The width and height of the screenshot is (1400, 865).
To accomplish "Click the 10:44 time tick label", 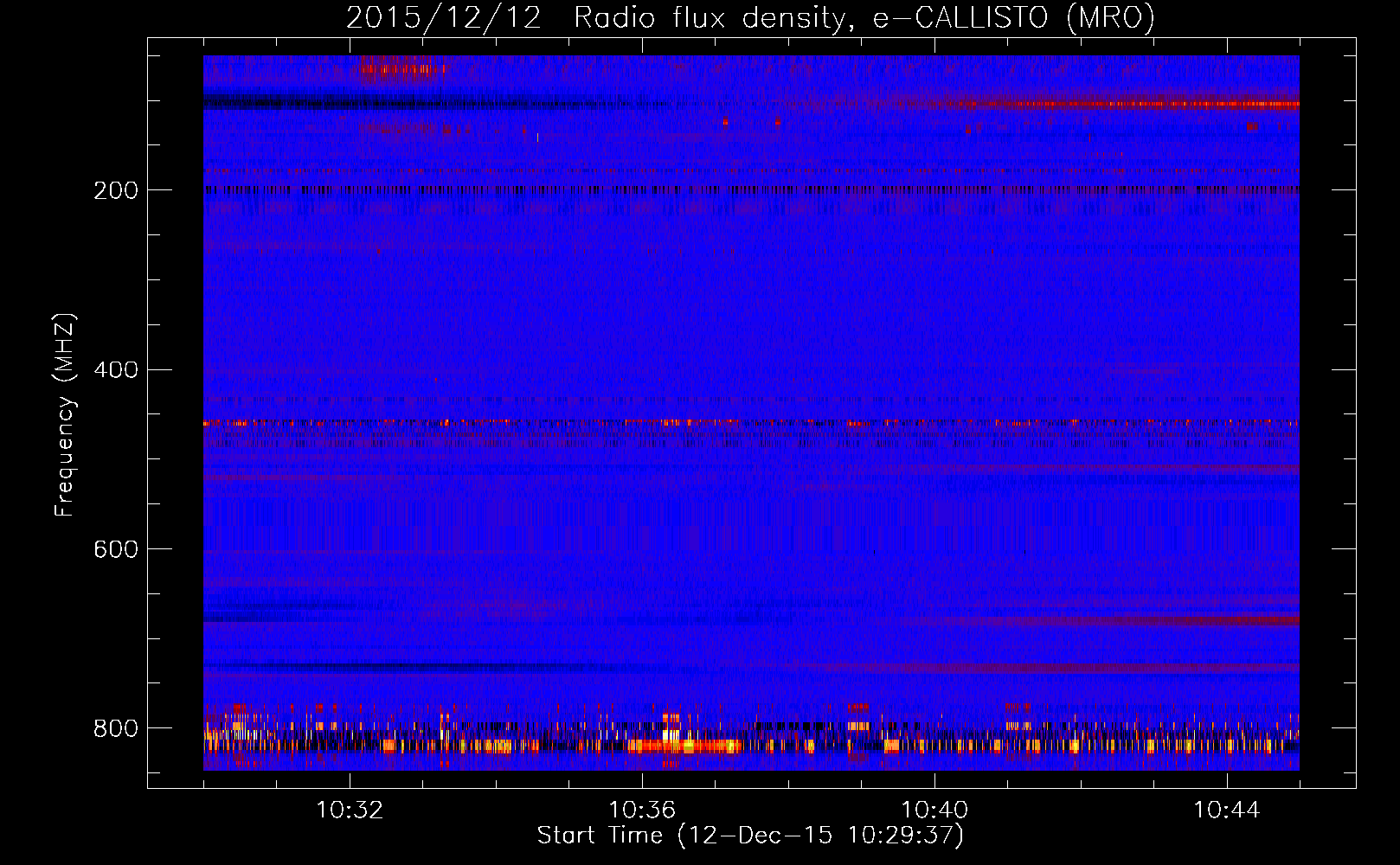I will coord(1227,811).
